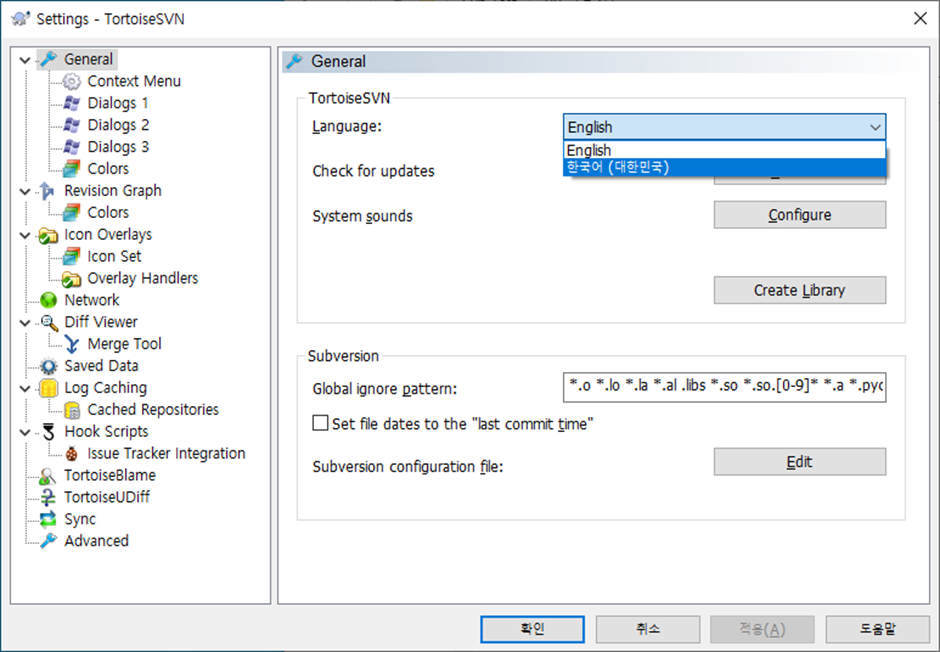
Task: Enable set file dates to last commit time
Action: 320,423
